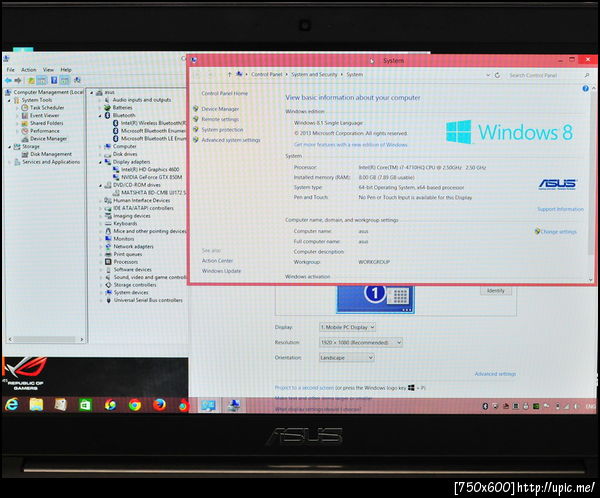This screenshot has width=600, height=498.
Task: Open the Orientation Landscape dropdown
Action: coord(347,358)
